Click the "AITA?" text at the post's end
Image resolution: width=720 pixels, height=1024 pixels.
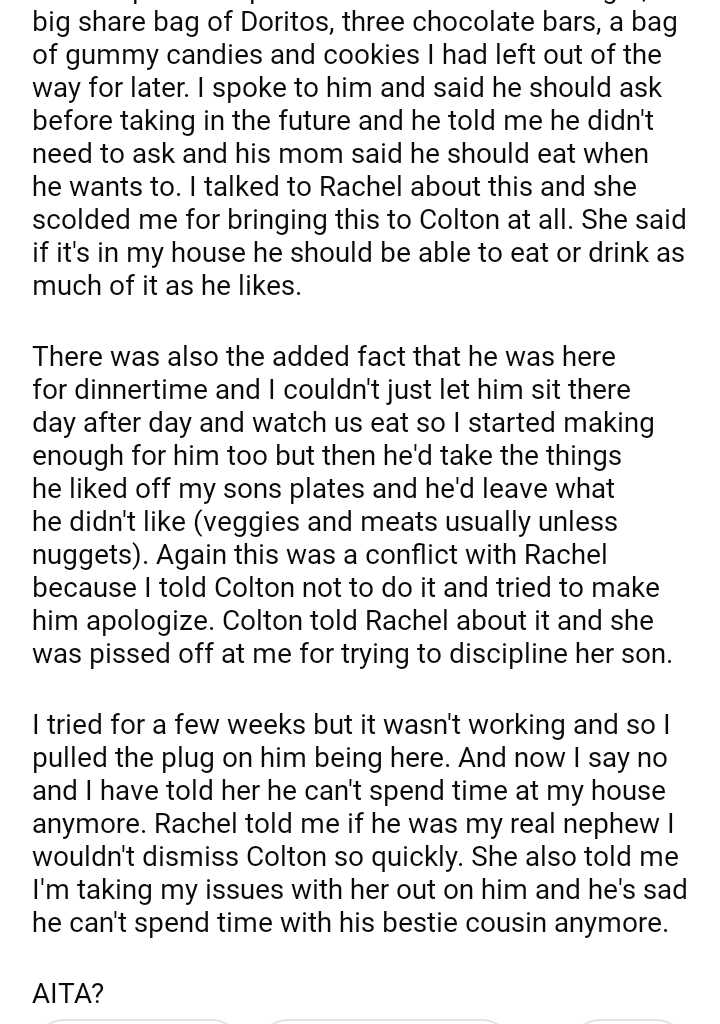tap(68, 993)
